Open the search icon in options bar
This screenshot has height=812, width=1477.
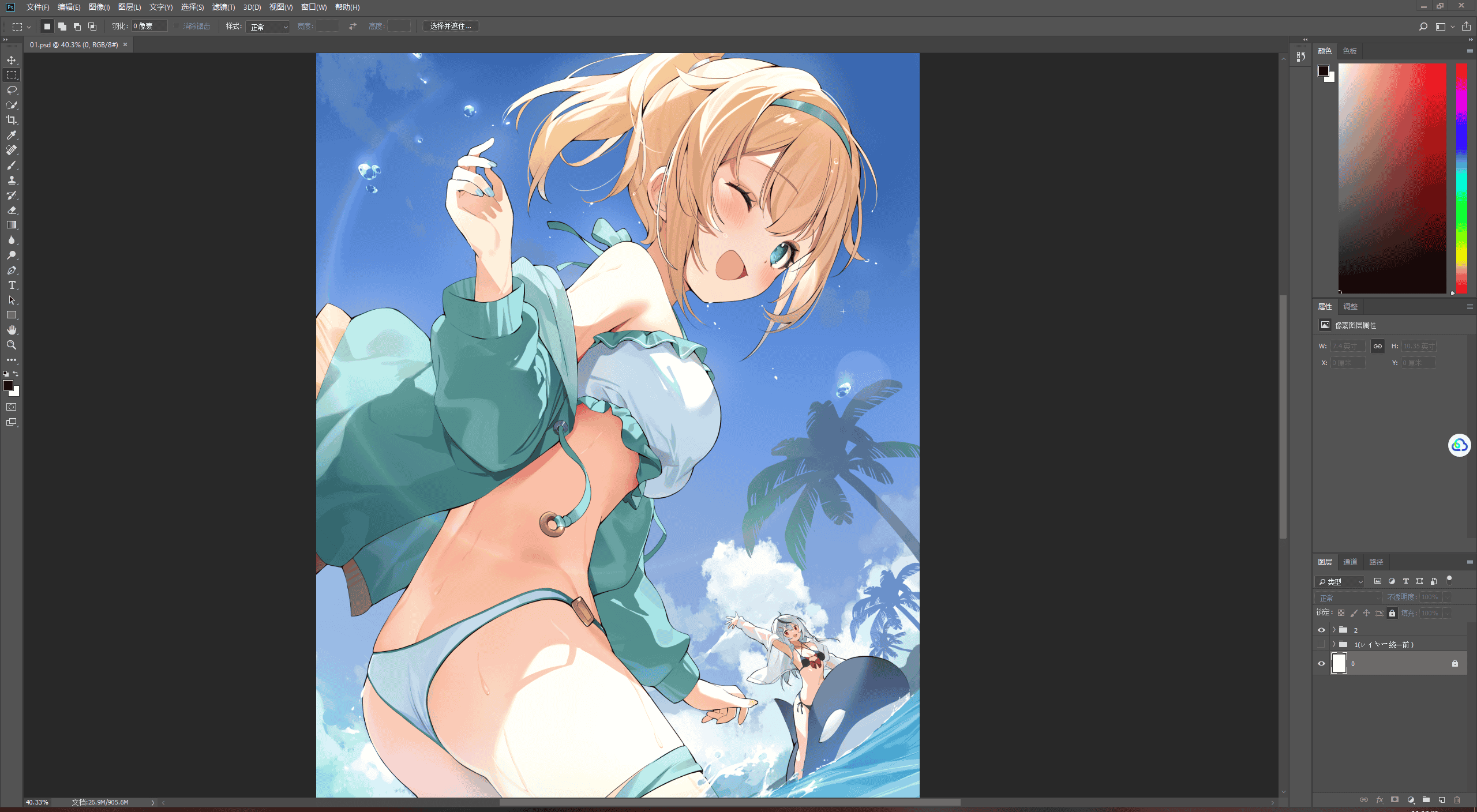[1423, 27]
